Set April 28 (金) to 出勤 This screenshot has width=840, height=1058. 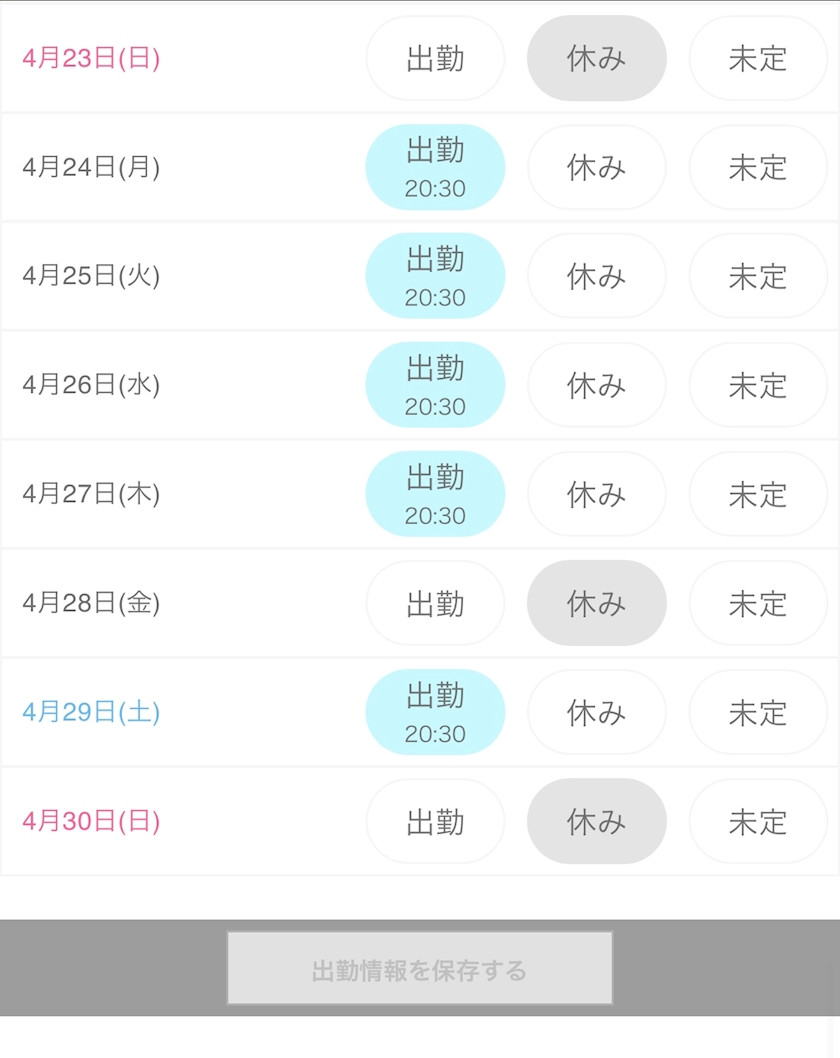[435, 604]
